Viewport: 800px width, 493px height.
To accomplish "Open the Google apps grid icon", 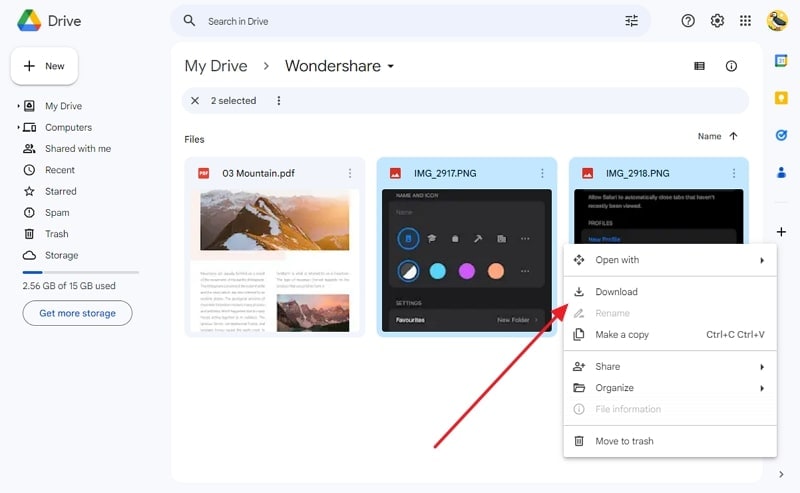I will point(745,21).
